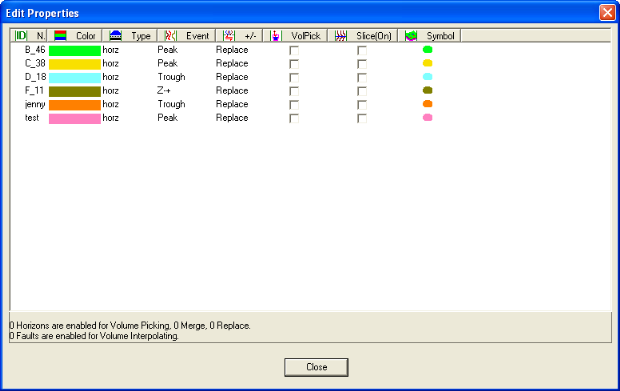The height and width of the screenshot is (391, 620).
Task: Enable VolPick for horizon C_38
Action: [294, 64]
